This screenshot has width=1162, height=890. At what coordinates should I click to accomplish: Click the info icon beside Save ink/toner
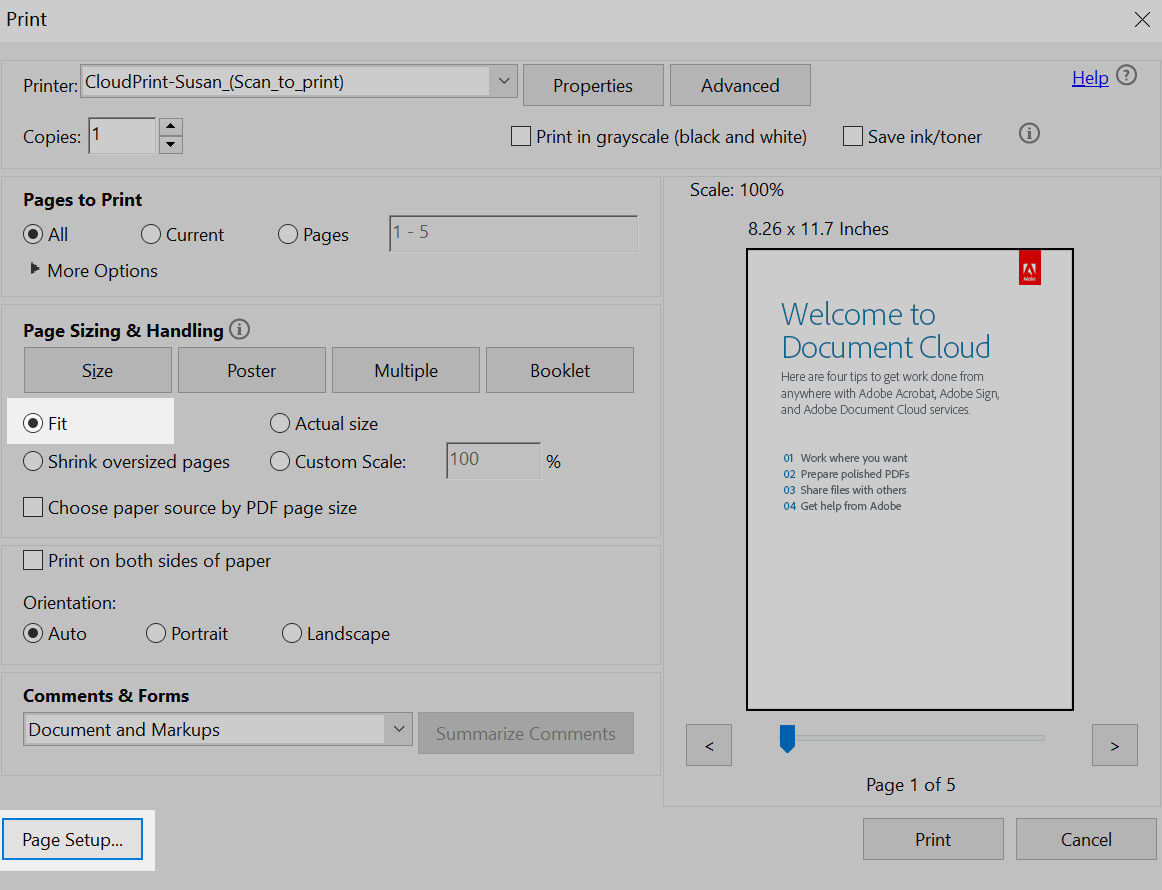(1029, 133)
